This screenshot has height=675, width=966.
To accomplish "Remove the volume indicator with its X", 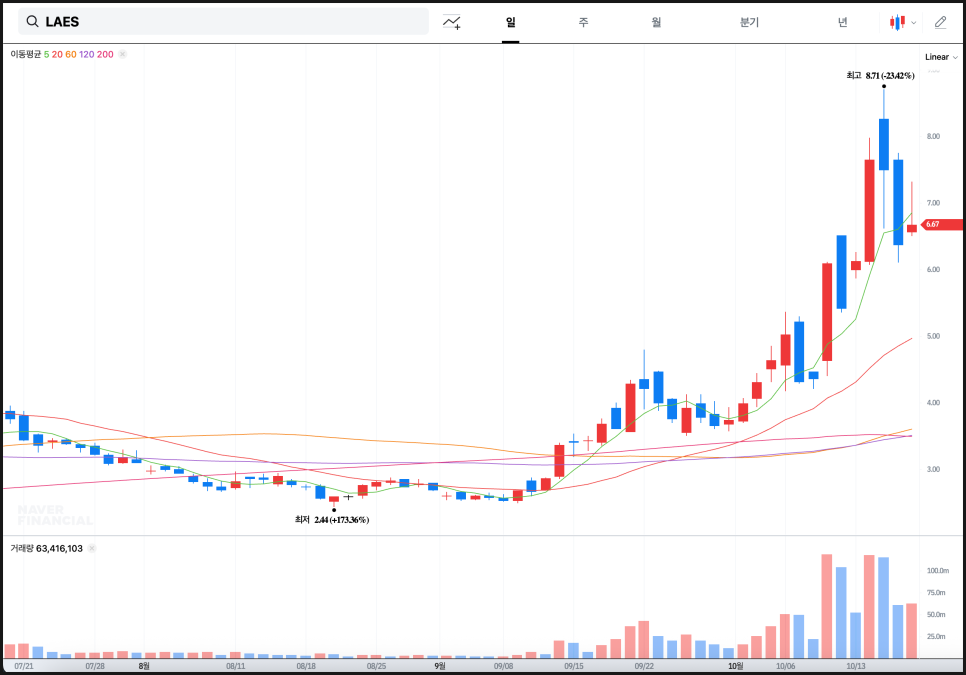I will 92,548.
